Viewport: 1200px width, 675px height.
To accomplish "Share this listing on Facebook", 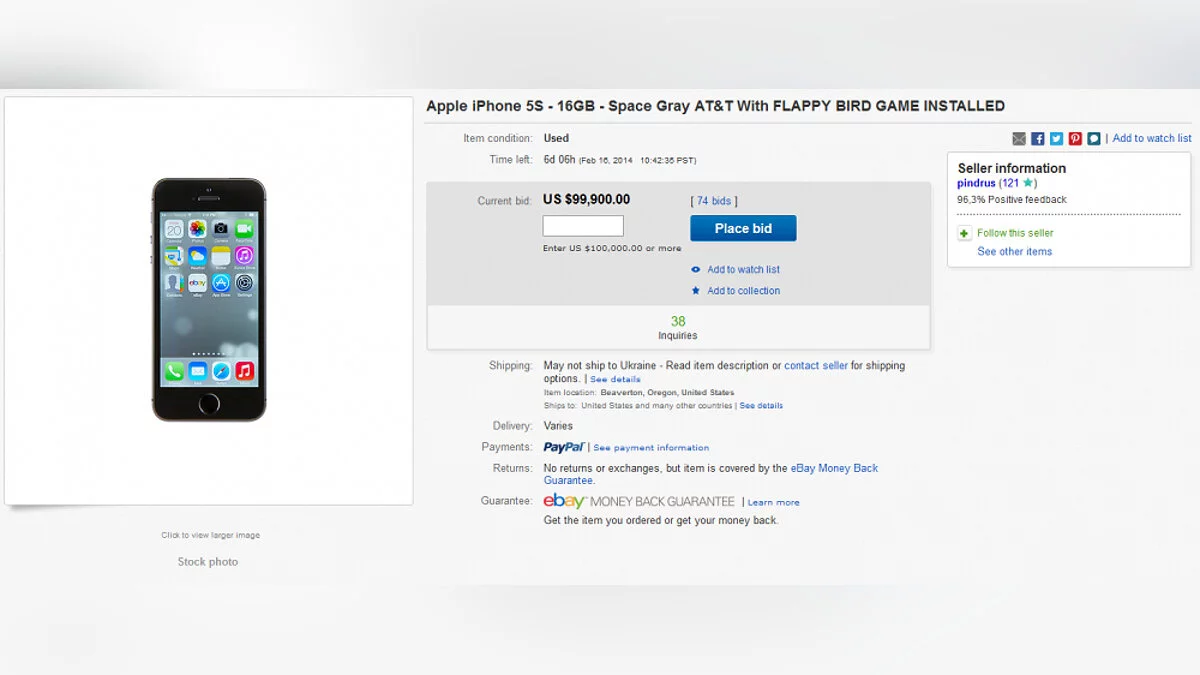I will click(x=1038, y=139).
